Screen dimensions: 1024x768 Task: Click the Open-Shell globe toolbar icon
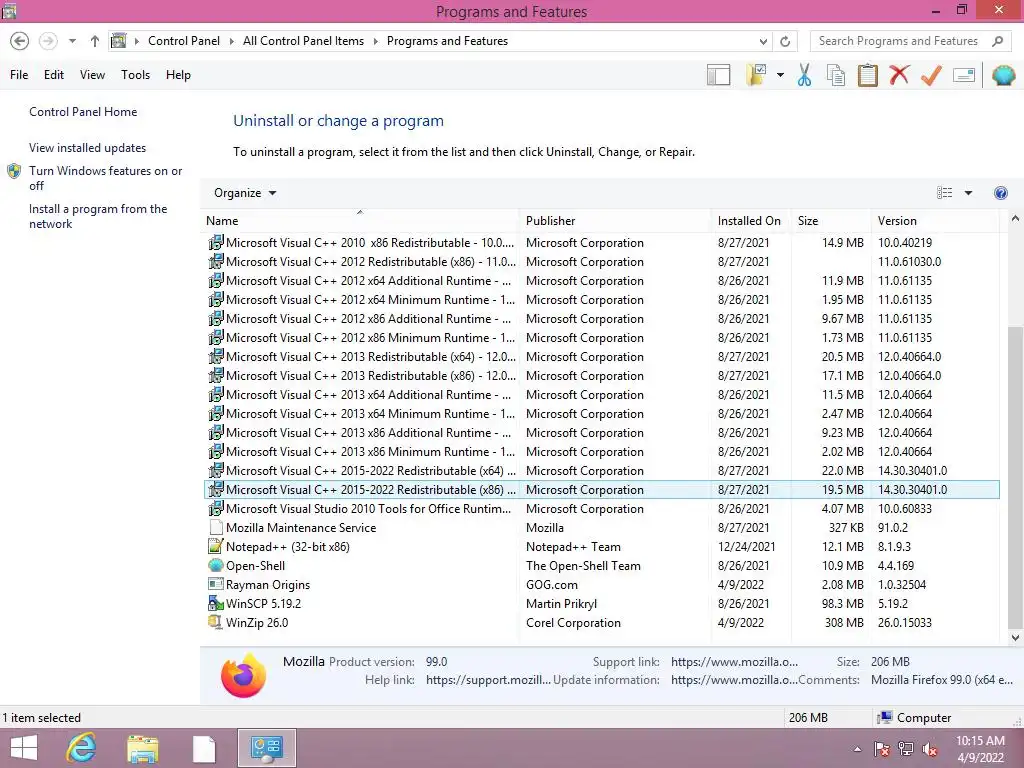(x=1003, y=75)
